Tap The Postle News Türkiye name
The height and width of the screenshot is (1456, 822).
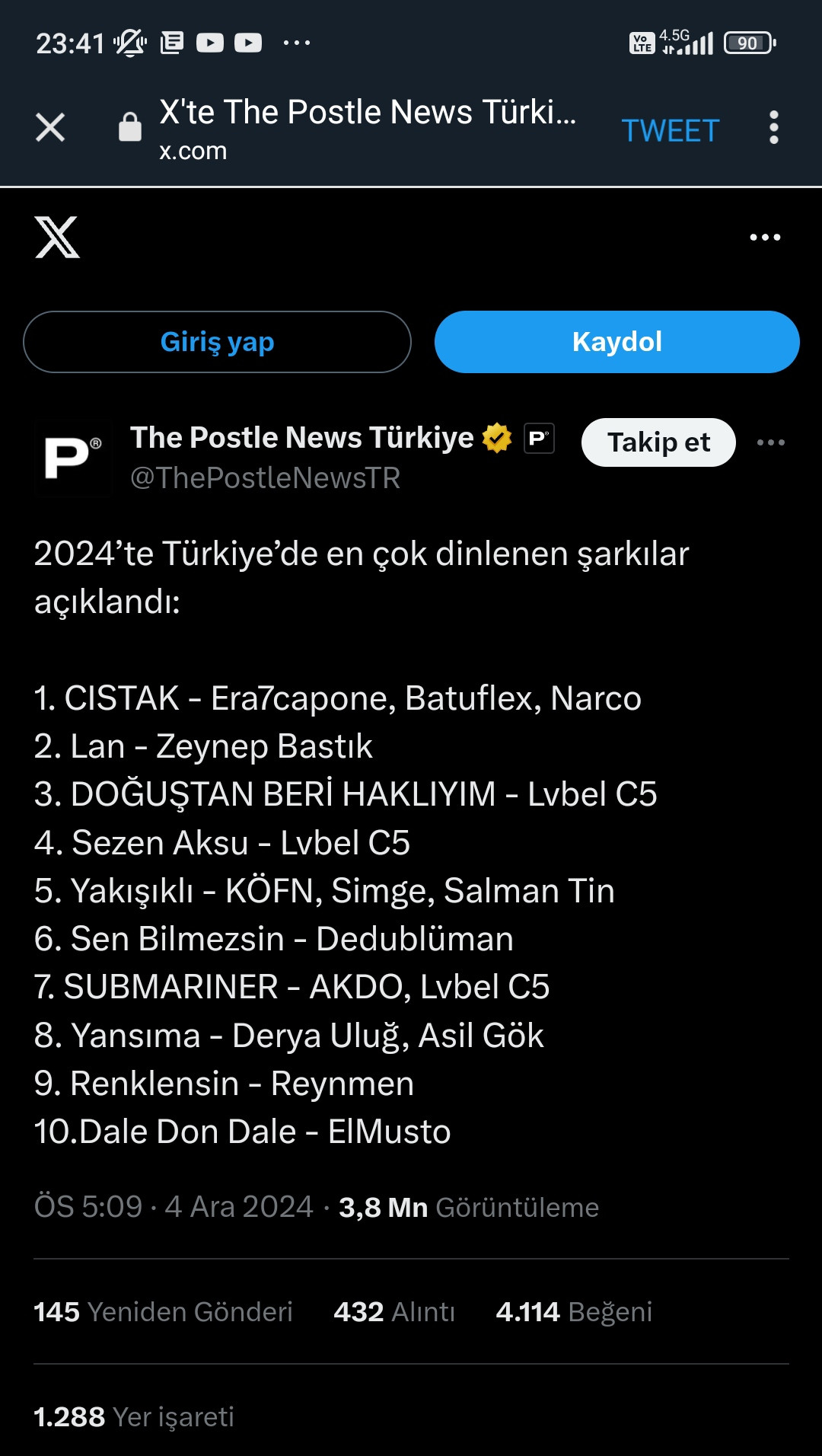tap(302, 438)
